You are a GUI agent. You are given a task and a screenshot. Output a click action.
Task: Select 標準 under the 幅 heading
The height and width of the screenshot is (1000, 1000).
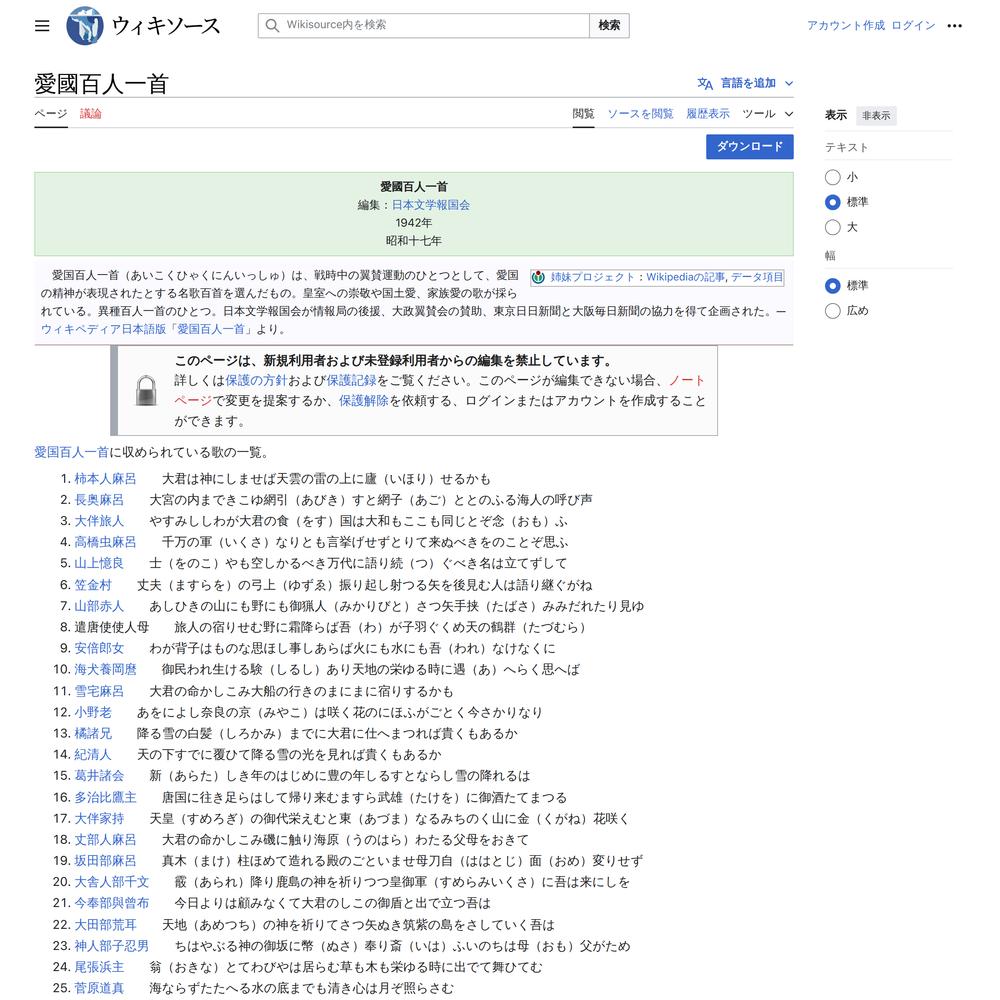coord(832,286)
